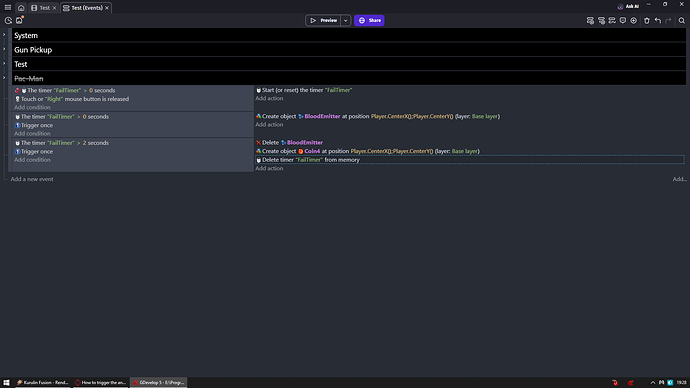The width and height of the screenshot is (690, 388).
Task: Undo the last change
Action: tap(657, 21)
